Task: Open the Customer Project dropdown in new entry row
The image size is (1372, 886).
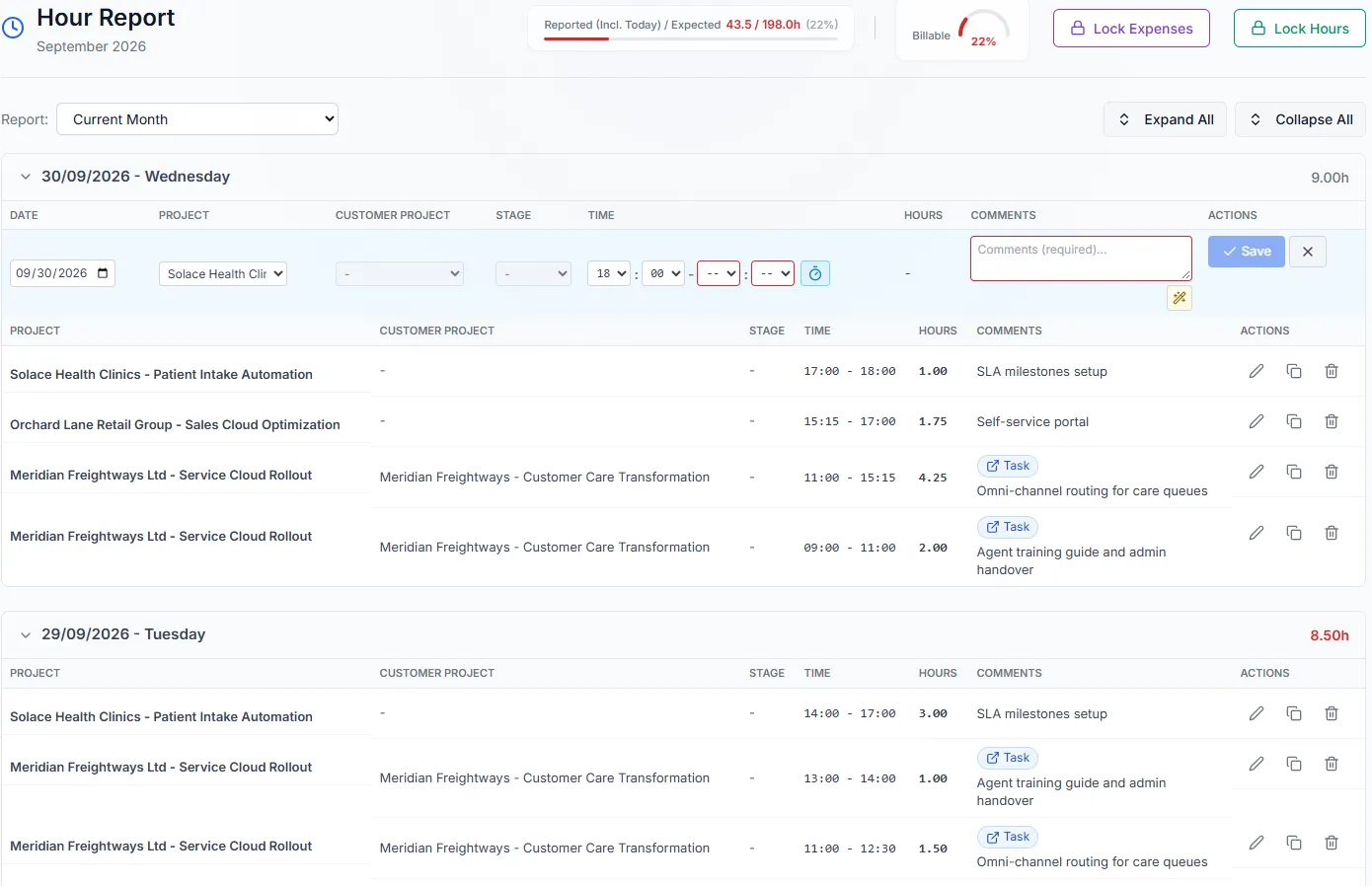Action: [x=400, y=273]
